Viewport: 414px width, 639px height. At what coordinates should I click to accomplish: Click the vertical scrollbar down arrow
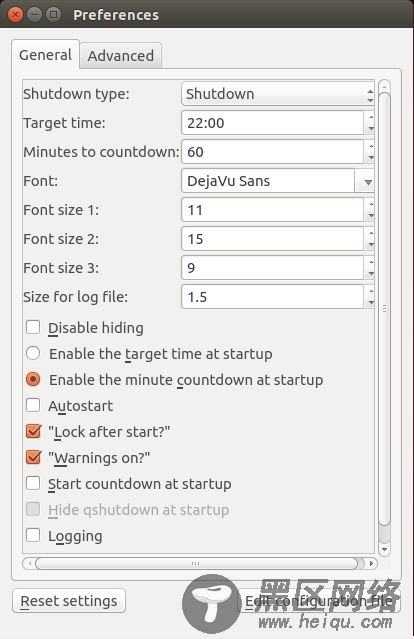tap(384, 549)
